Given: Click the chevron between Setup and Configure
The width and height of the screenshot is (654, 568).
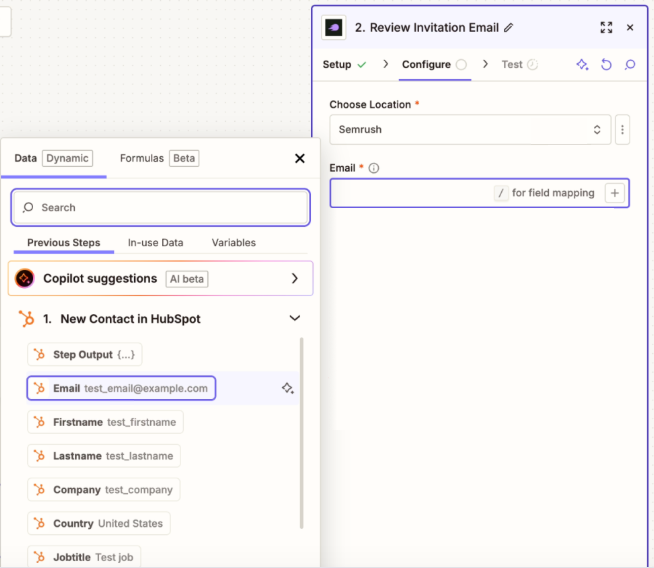Looking at the screenshot, I should click(x=385, y=64).
